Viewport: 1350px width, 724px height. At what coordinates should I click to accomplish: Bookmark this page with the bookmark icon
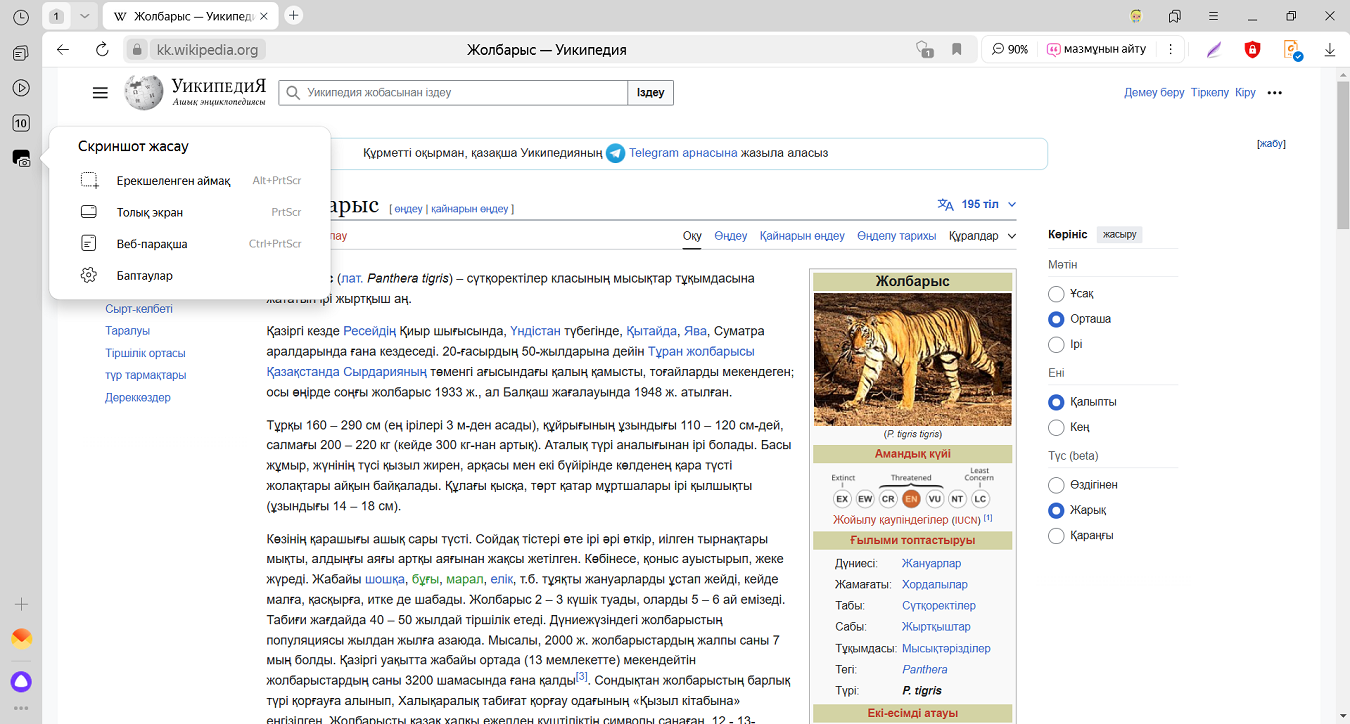[x=956, y=49]
